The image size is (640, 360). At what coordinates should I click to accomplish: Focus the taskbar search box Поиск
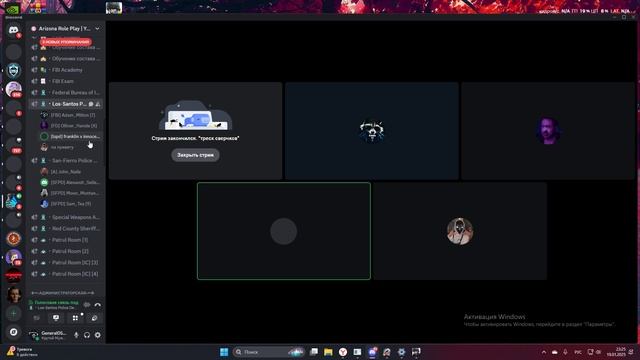268,352
